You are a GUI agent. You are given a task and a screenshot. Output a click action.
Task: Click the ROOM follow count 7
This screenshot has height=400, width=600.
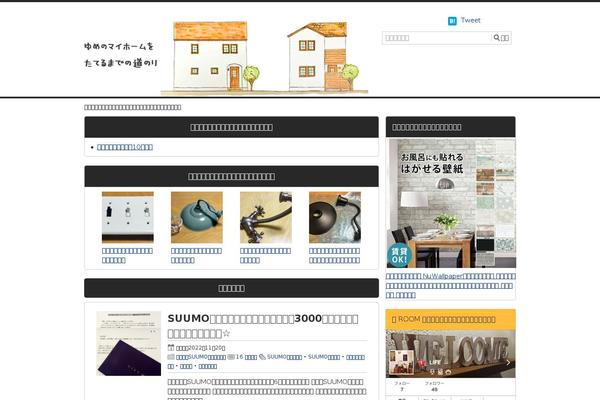click(x=402, y=387)
